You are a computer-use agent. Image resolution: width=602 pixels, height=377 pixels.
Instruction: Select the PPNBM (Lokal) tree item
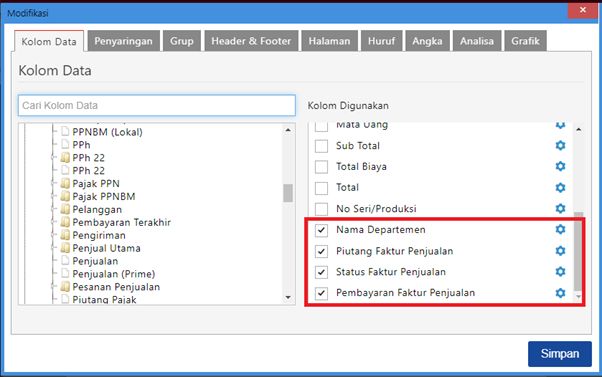coord(108,132)
